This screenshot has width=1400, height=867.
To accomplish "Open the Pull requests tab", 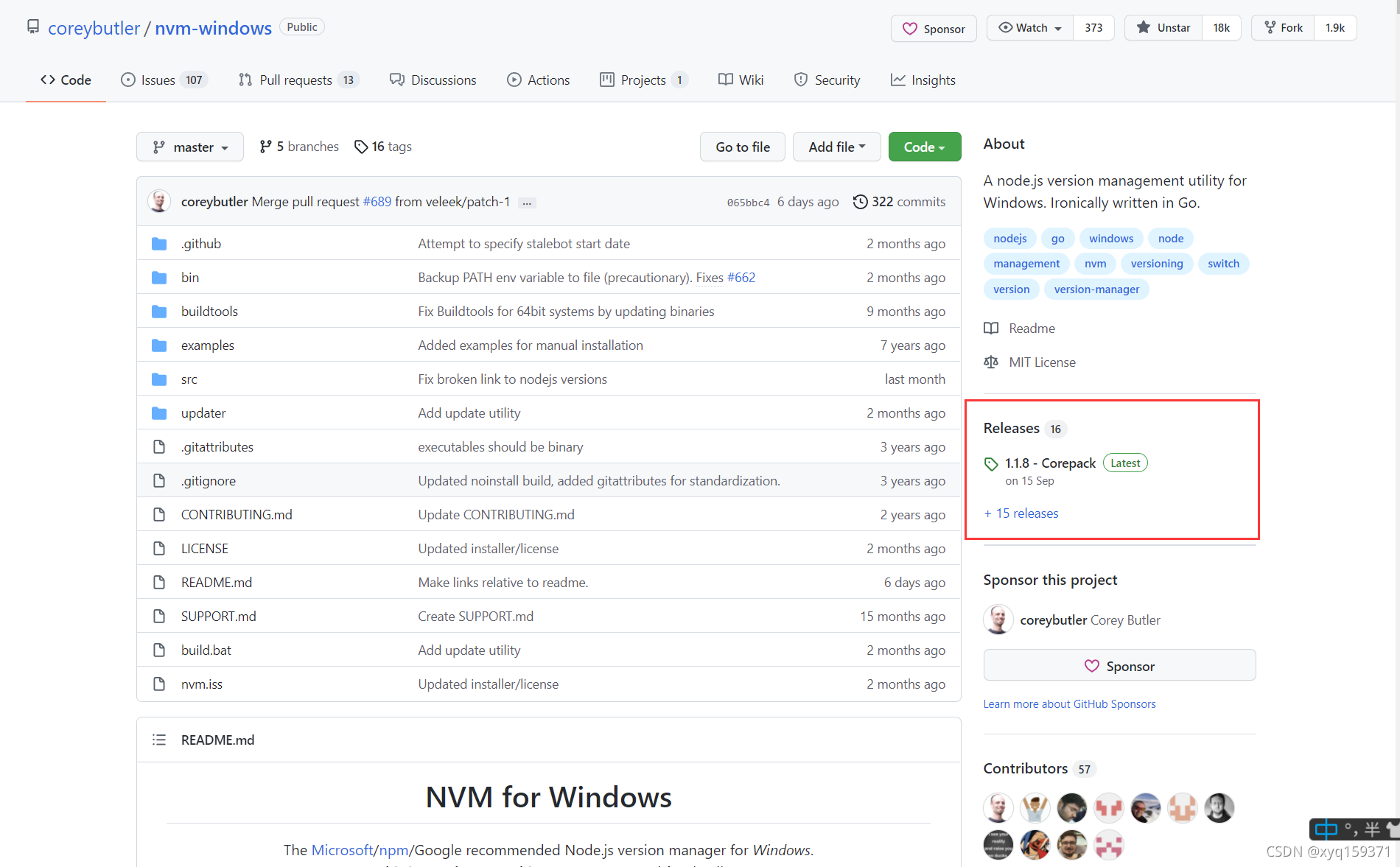I will pos(298,80).
